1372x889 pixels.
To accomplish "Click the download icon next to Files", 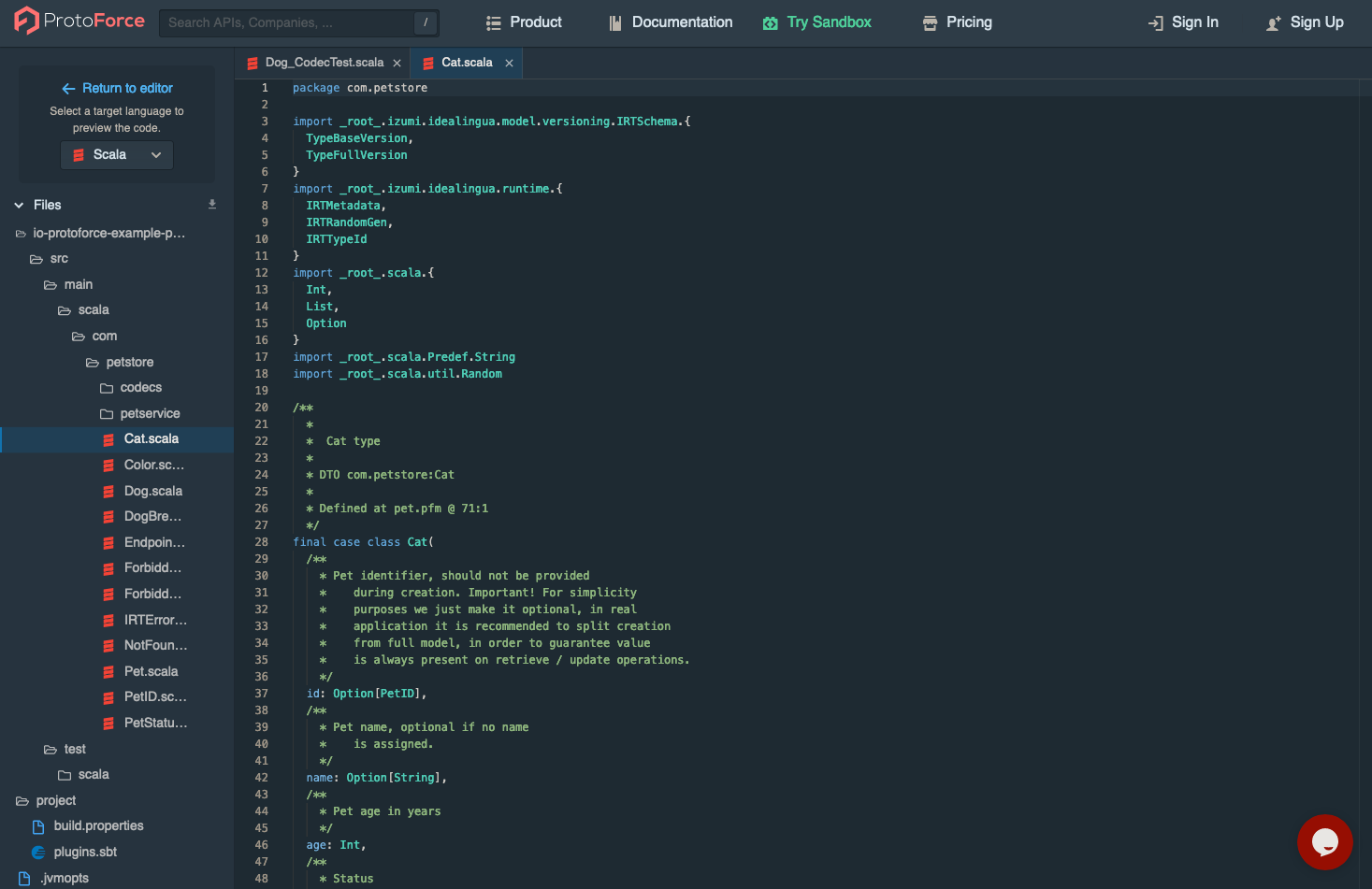I will click(x=212, y=204).
